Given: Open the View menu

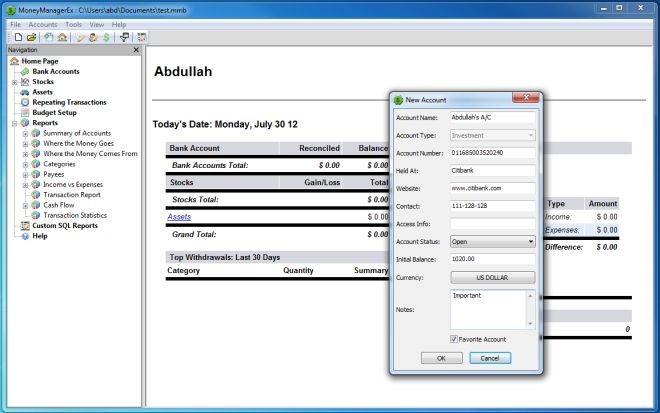Looking at the screenshot, I should (96, 25).
